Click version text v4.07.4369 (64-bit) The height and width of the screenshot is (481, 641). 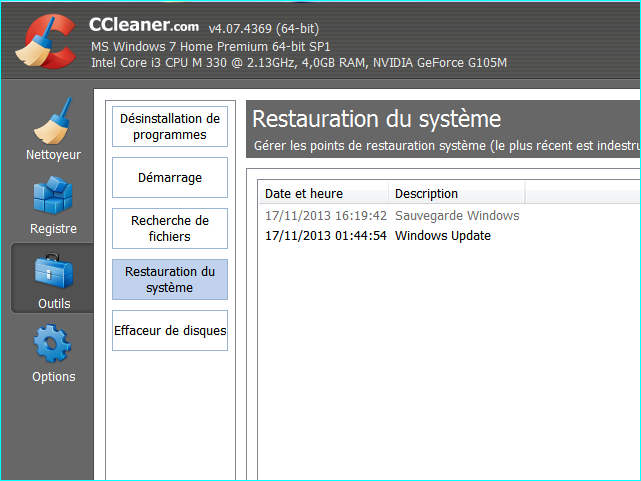tap(264, 29)
